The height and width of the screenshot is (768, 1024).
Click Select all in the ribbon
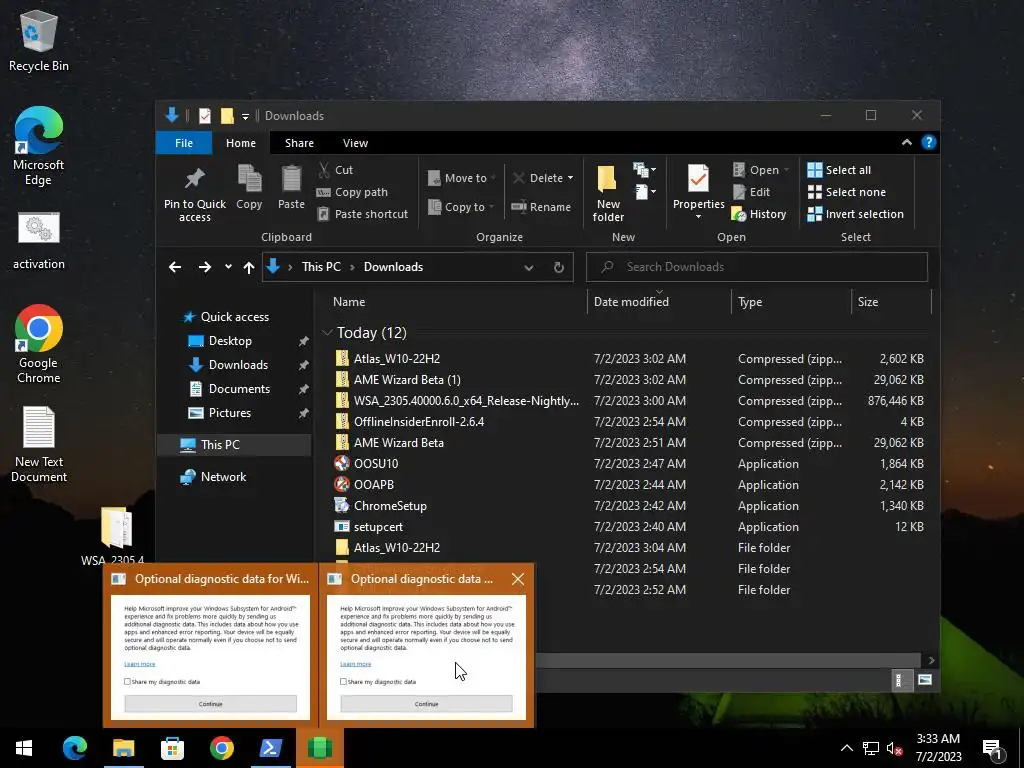(x=839, y=170)
